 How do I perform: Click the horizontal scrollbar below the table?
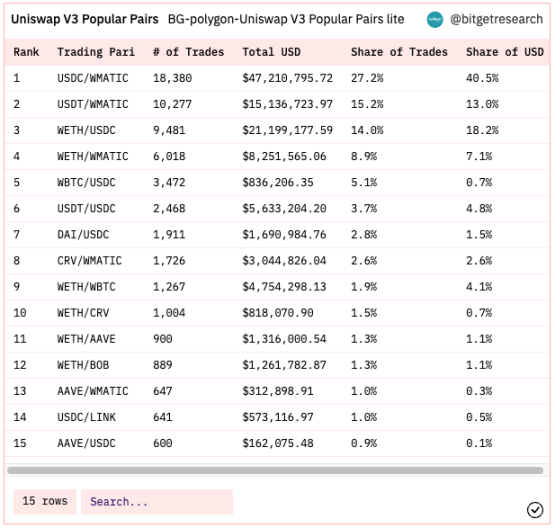point(275,470)
